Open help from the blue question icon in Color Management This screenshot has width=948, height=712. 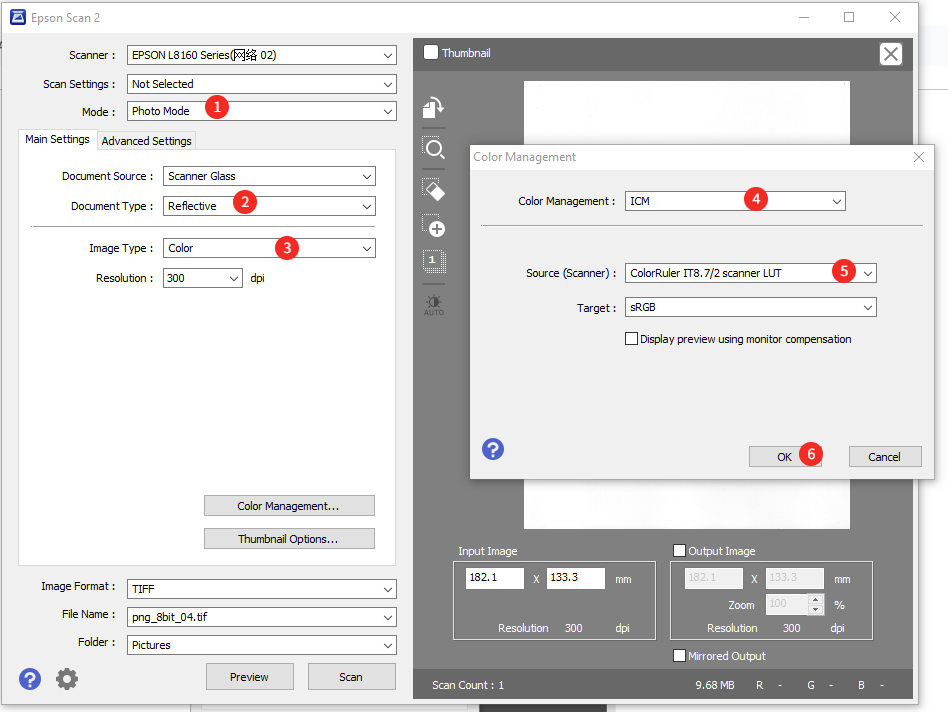click(x=493, y=449)
